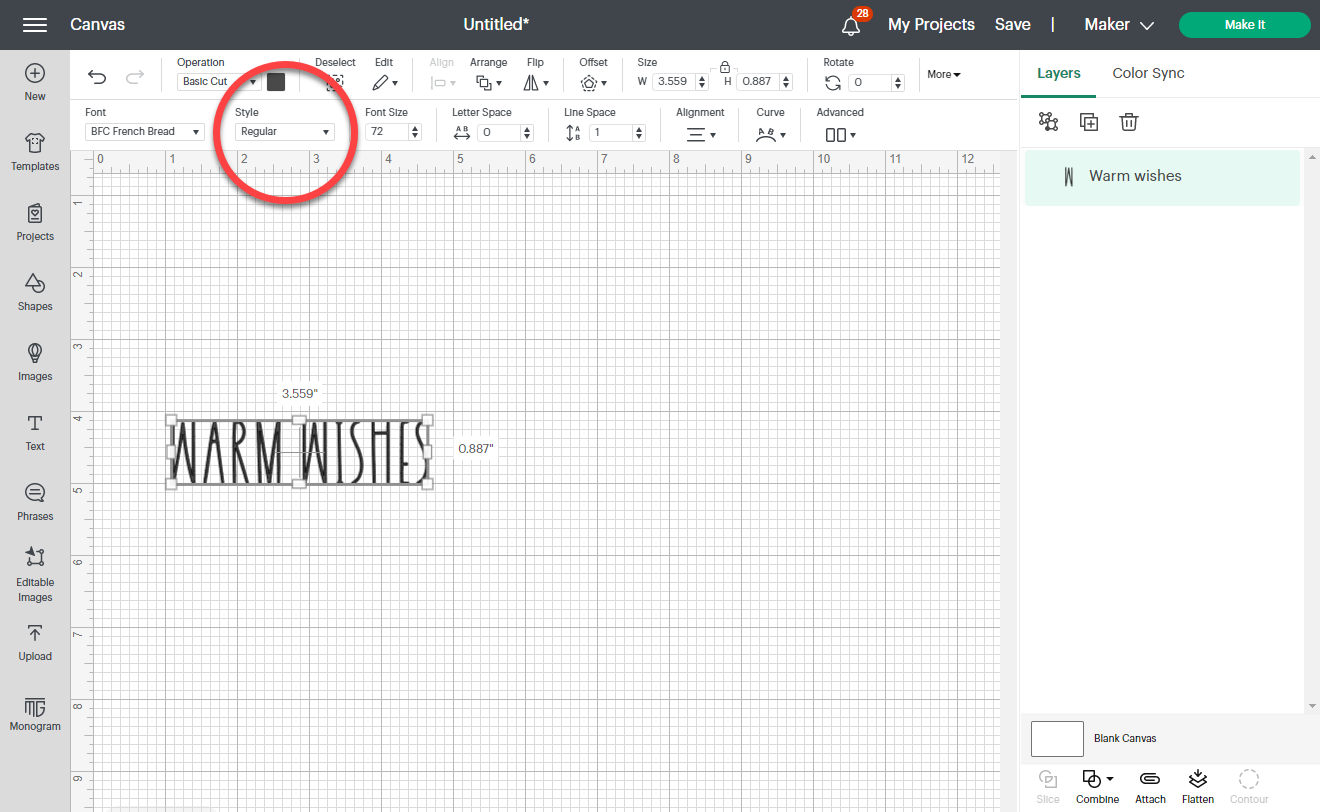The height and width of the screenshot is (812, 1320).
Task: Open the Style dropdown set to Regular
Action: (x=283, y=131)
